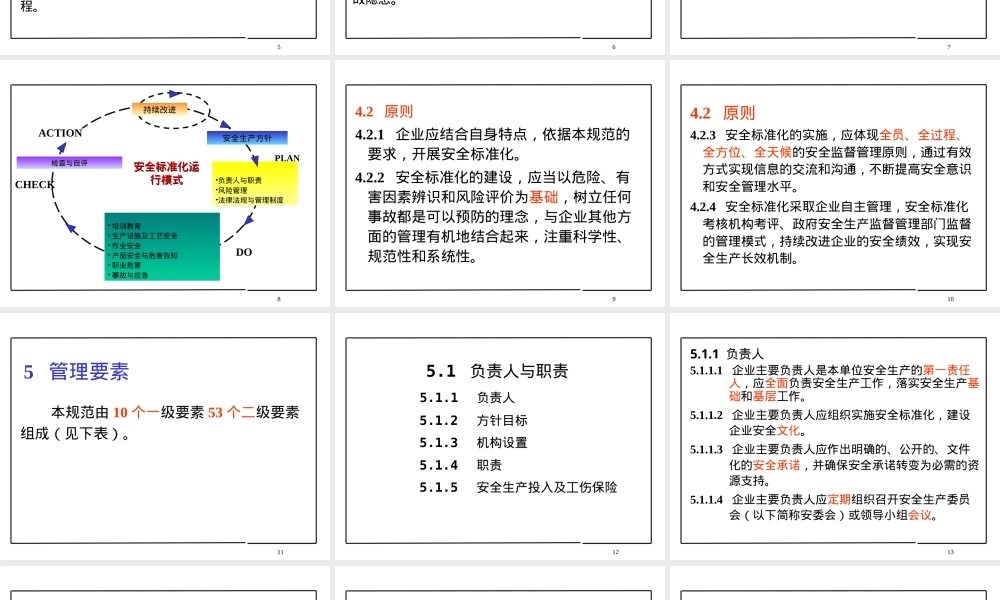The height and width of the screenshot is (600, 1000).
Task: Click the 5.1.1.3 paragraph number
Action: point(706,450)
